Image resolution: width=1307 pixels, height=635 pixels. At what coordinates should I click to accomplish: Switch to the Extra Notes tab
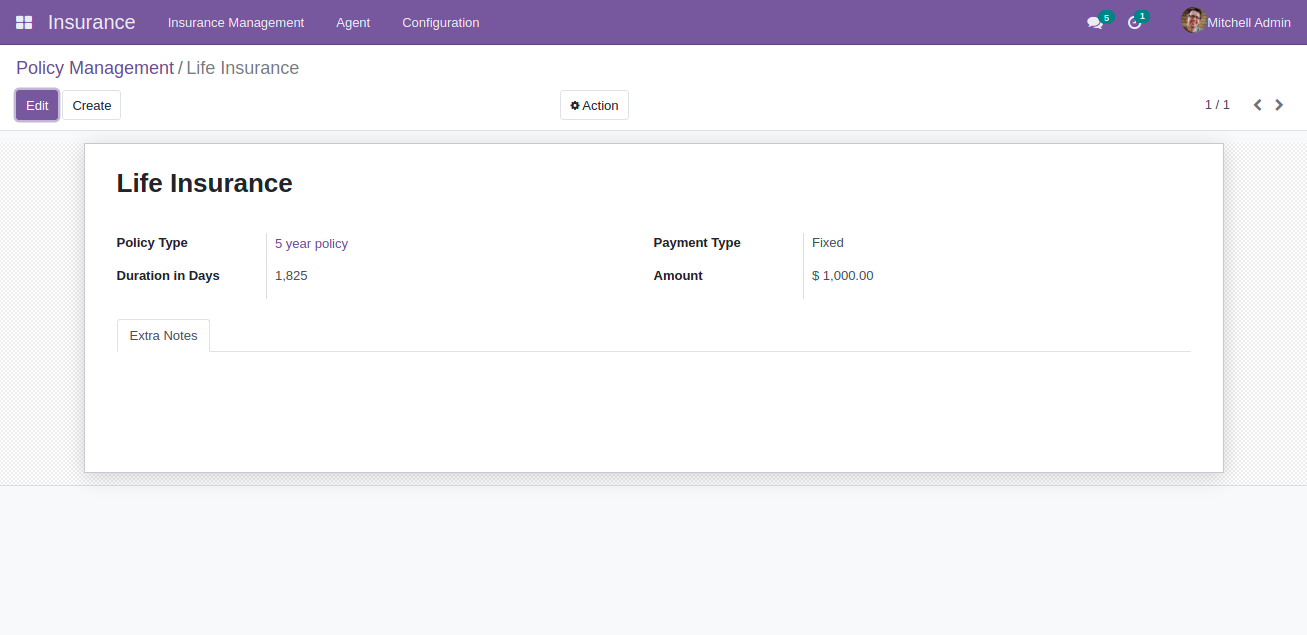click(164, 336)
